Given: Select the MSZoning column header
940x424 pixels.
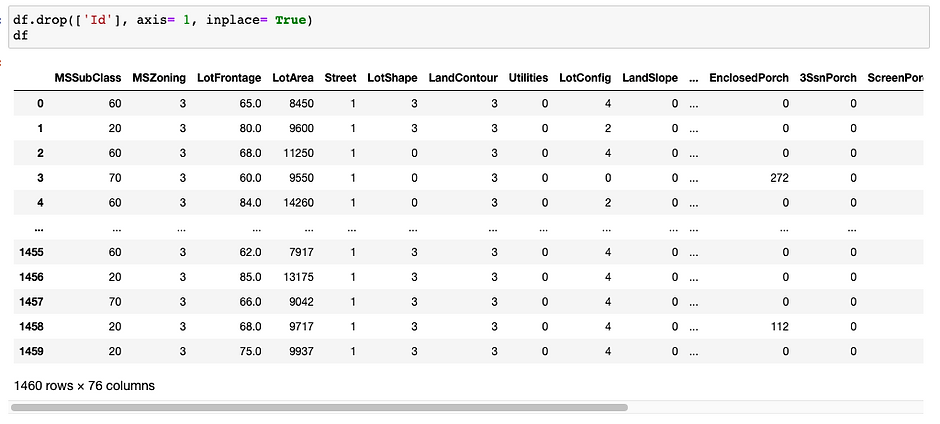Looking at the screenshot, I should (x=159, y=78).
